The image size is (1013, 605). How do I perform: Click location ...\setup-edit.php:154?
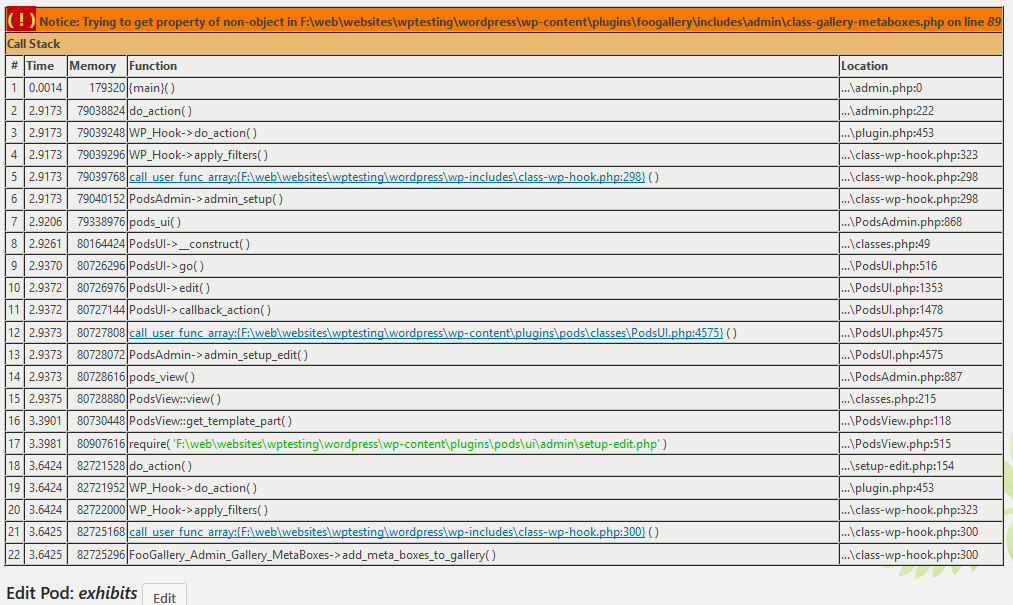(898, 465)
